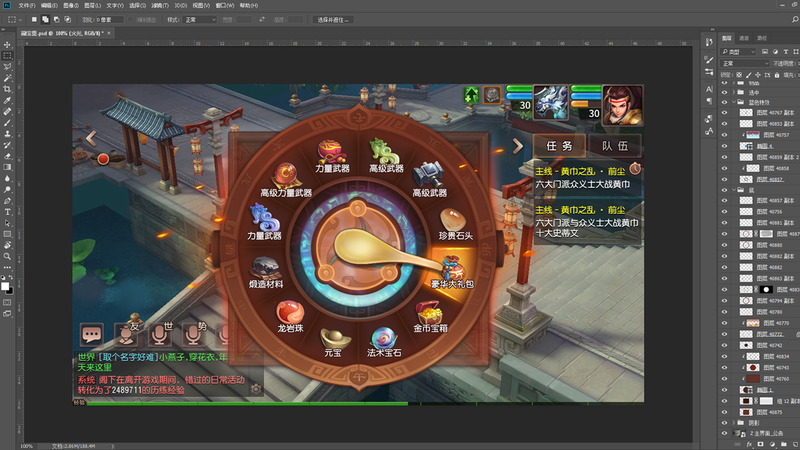Image resolution: width=800 pixels, height=450 pixels.
Task: Click the feather value input field
Action: [109, 19]
